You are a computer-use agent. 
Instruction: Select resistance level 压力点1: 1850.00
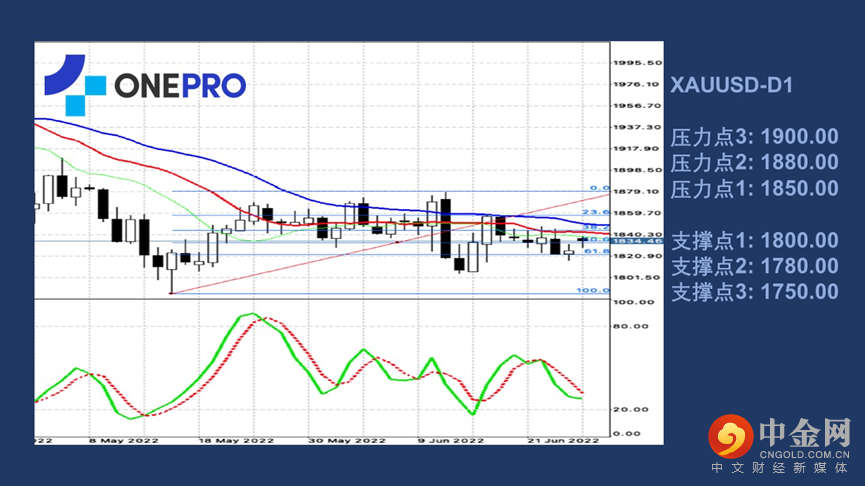[x=755, y=189]
